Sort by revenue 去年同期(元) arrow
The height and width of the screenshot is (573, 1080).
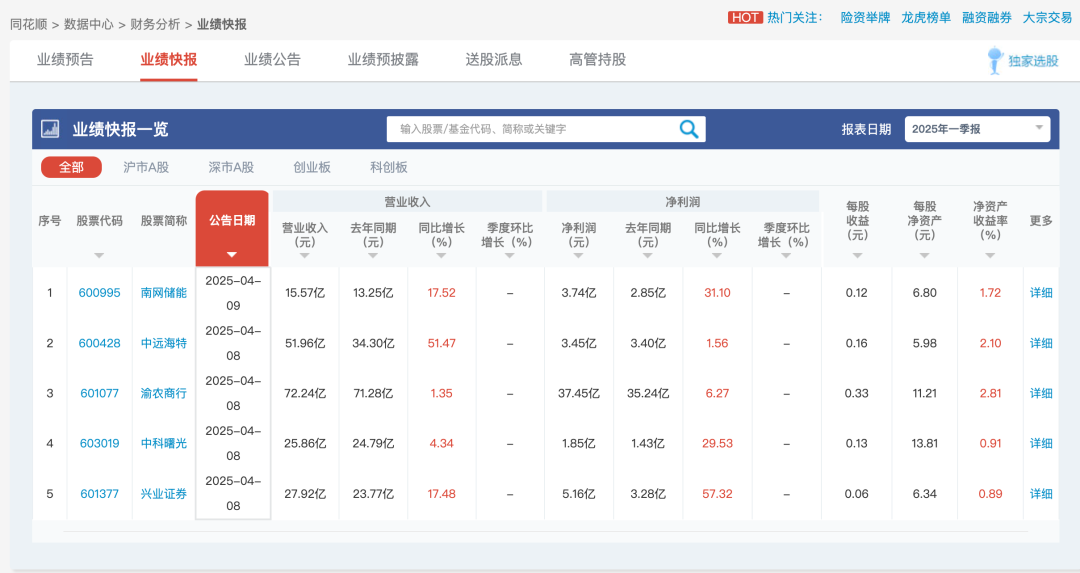coord(373,256)
